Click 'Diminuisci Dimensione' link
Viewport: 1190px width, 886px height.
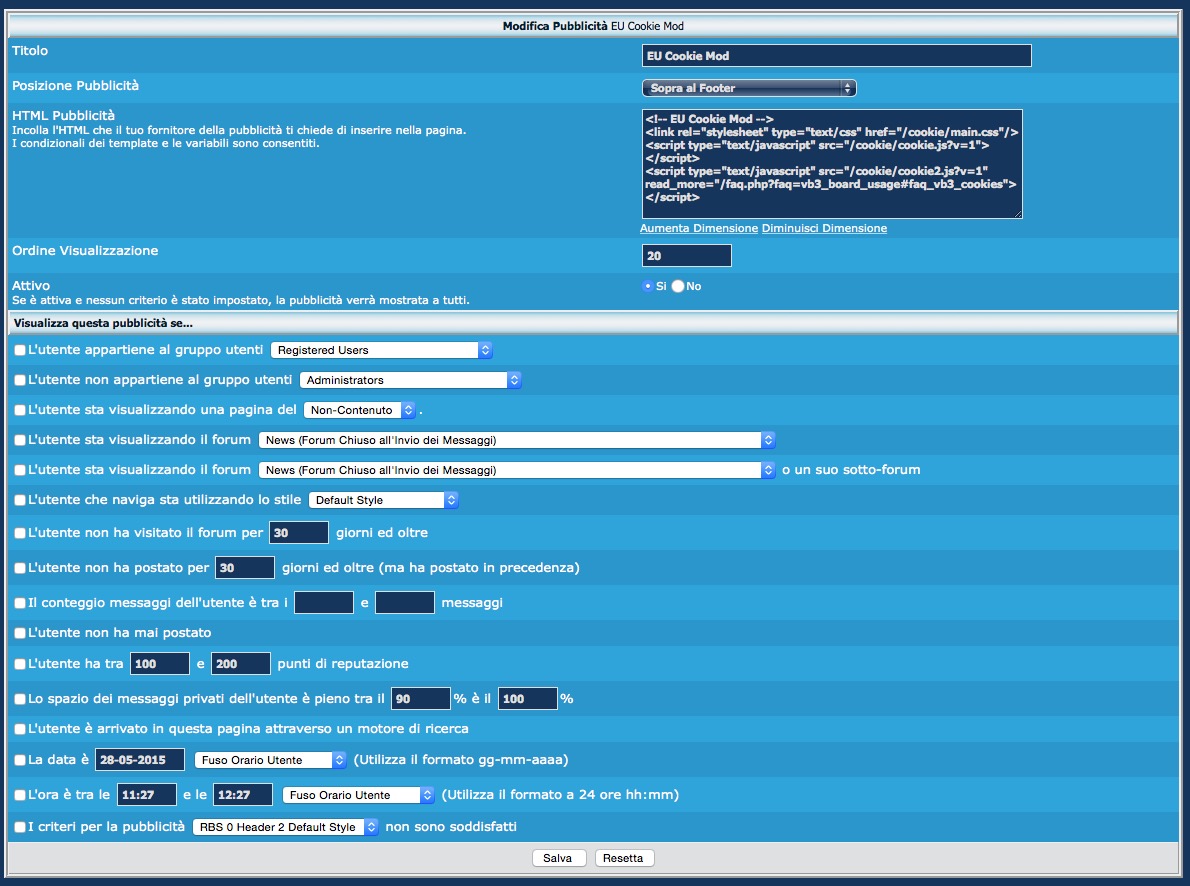(824, 228)
